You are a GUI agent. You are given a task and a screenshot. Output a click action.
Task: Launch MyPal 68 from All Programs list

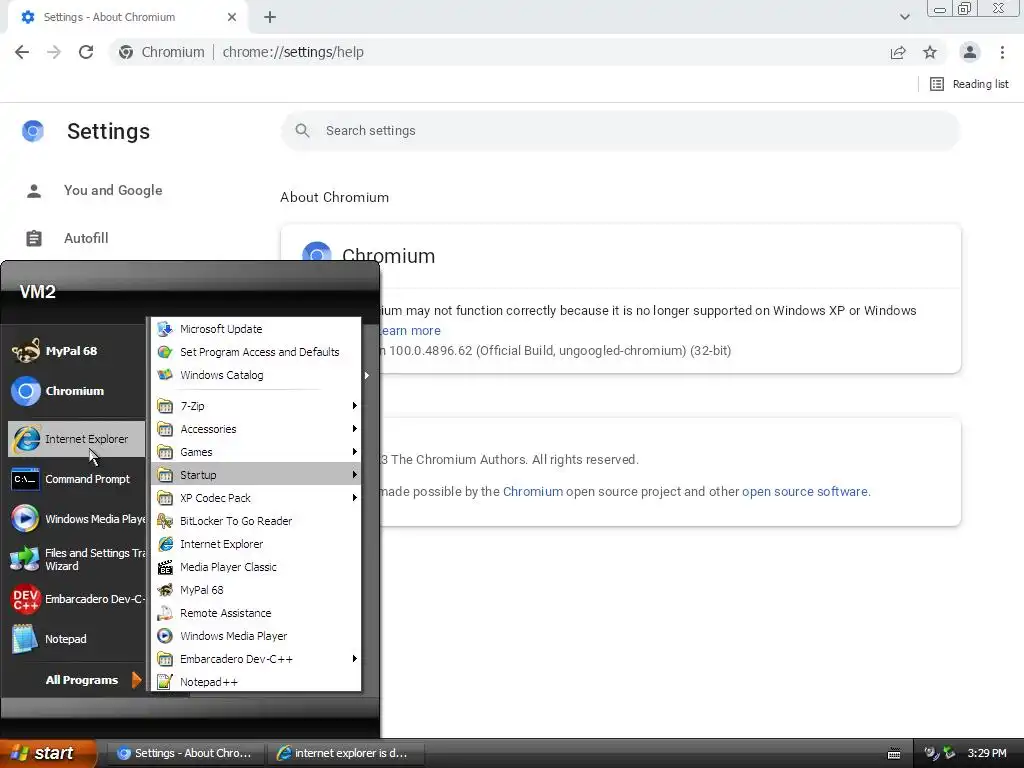256,590
